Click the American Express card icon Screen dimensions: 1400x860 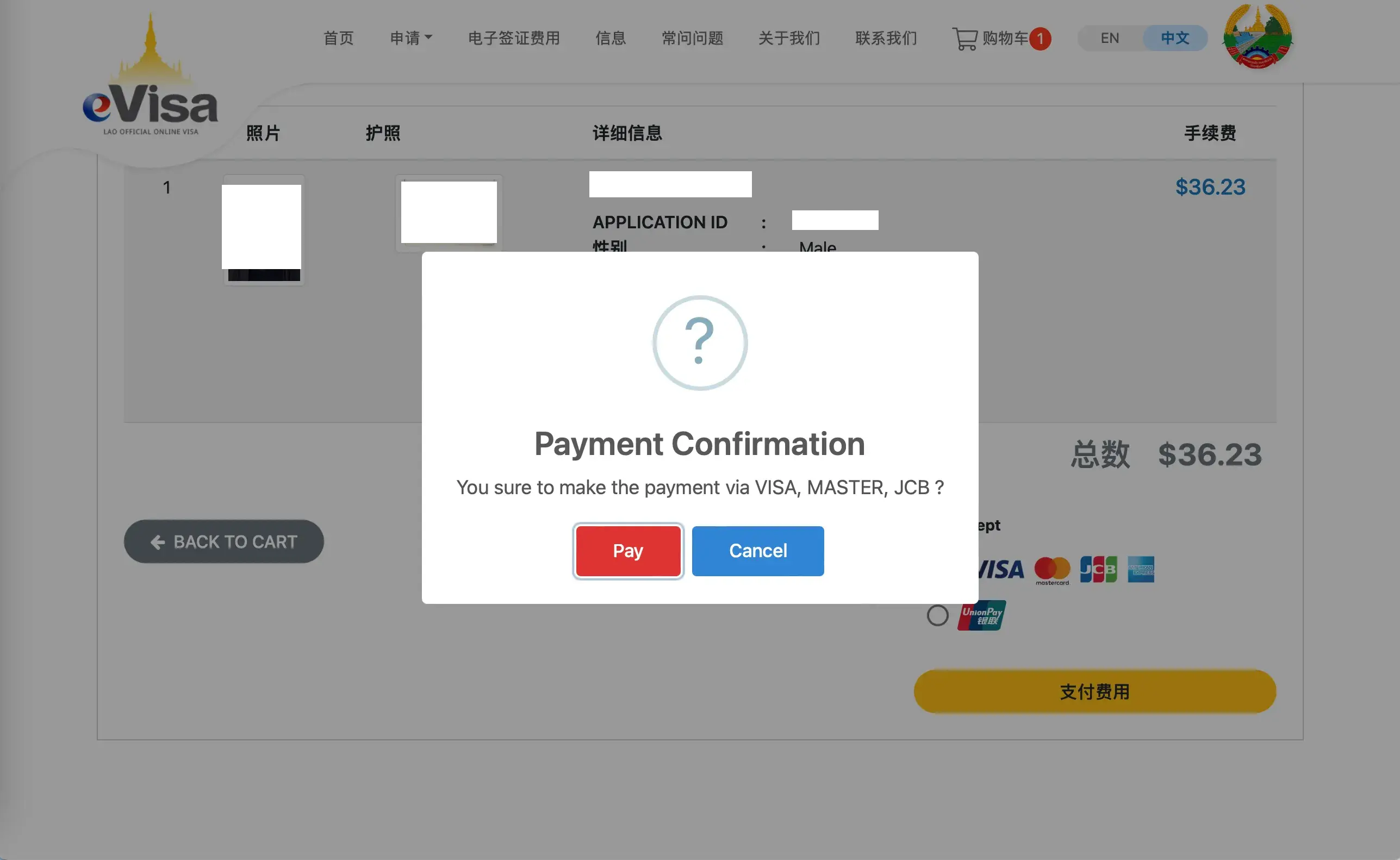click(1140, 568)
